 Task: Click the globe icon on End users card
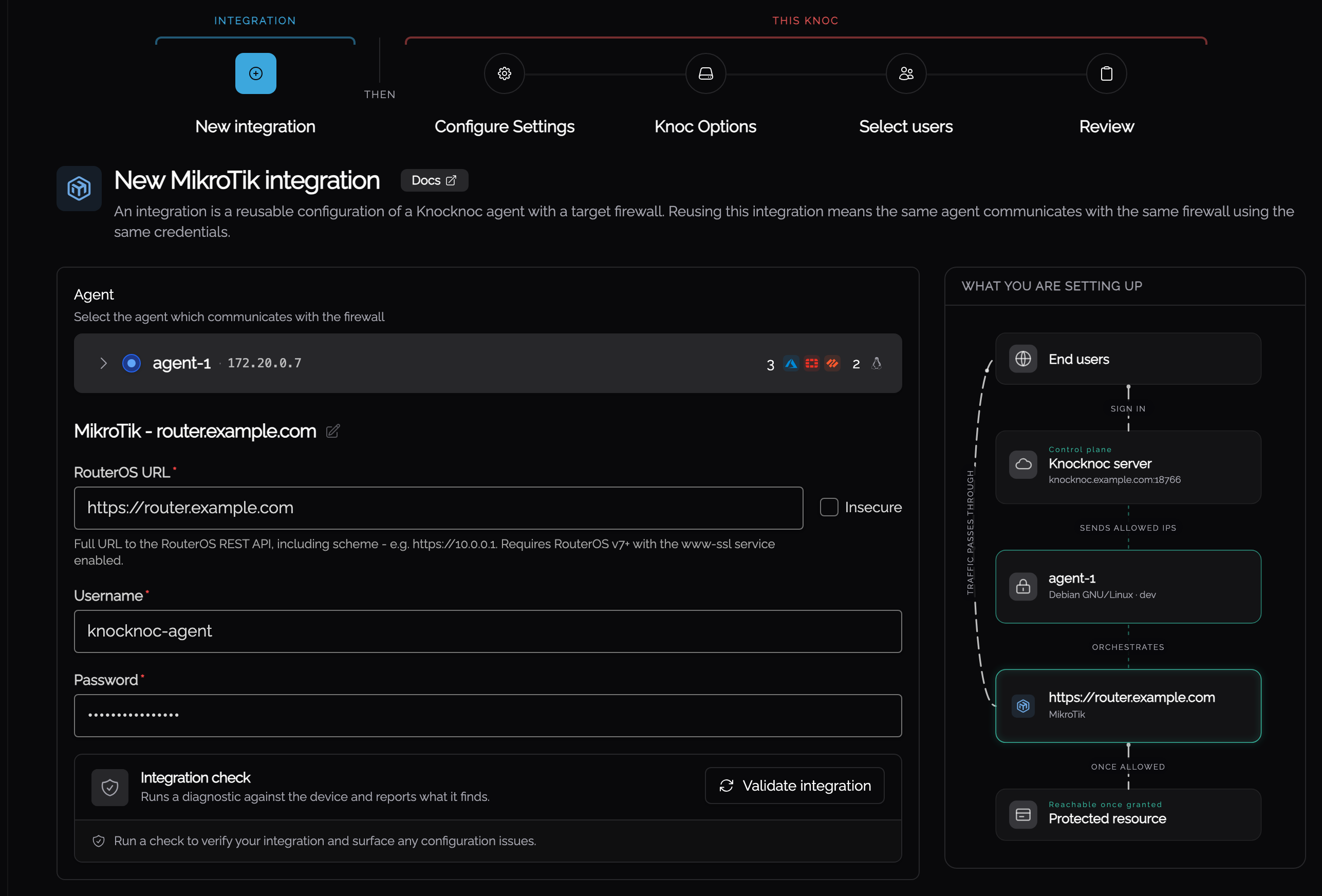tap(1023, 359)
